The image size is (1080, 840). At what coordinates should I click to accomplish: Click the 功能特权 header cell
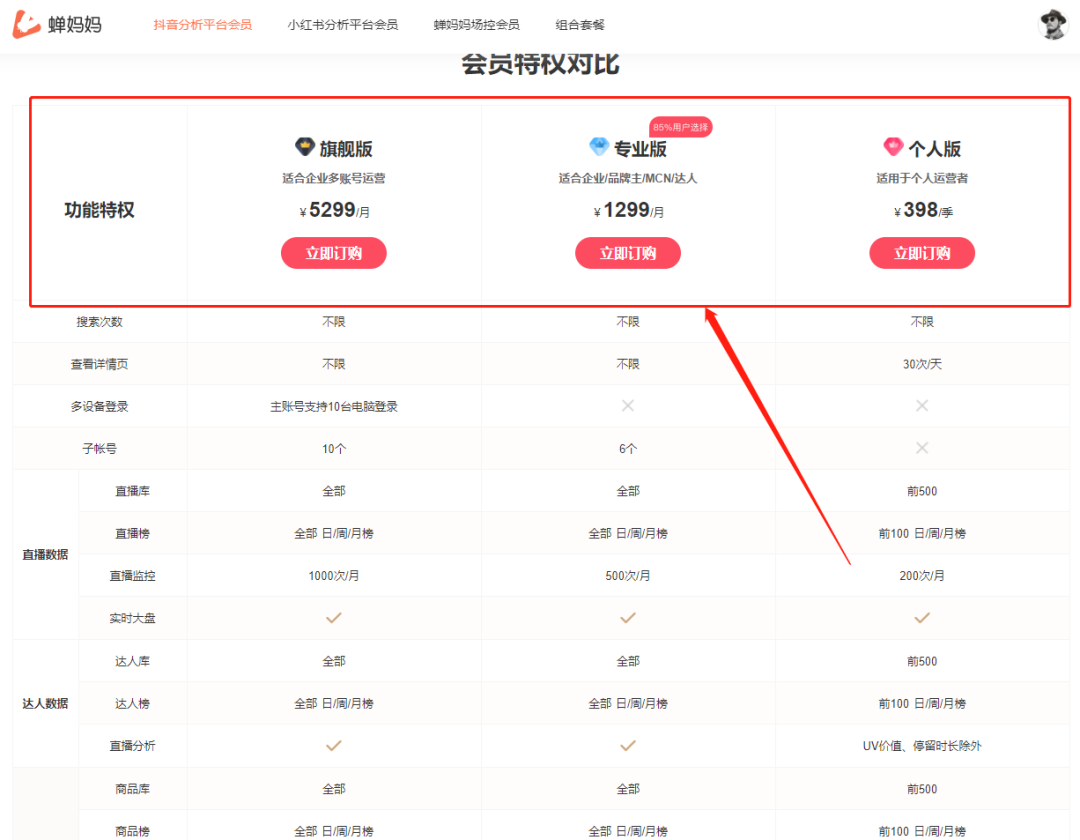coord(99,210)
